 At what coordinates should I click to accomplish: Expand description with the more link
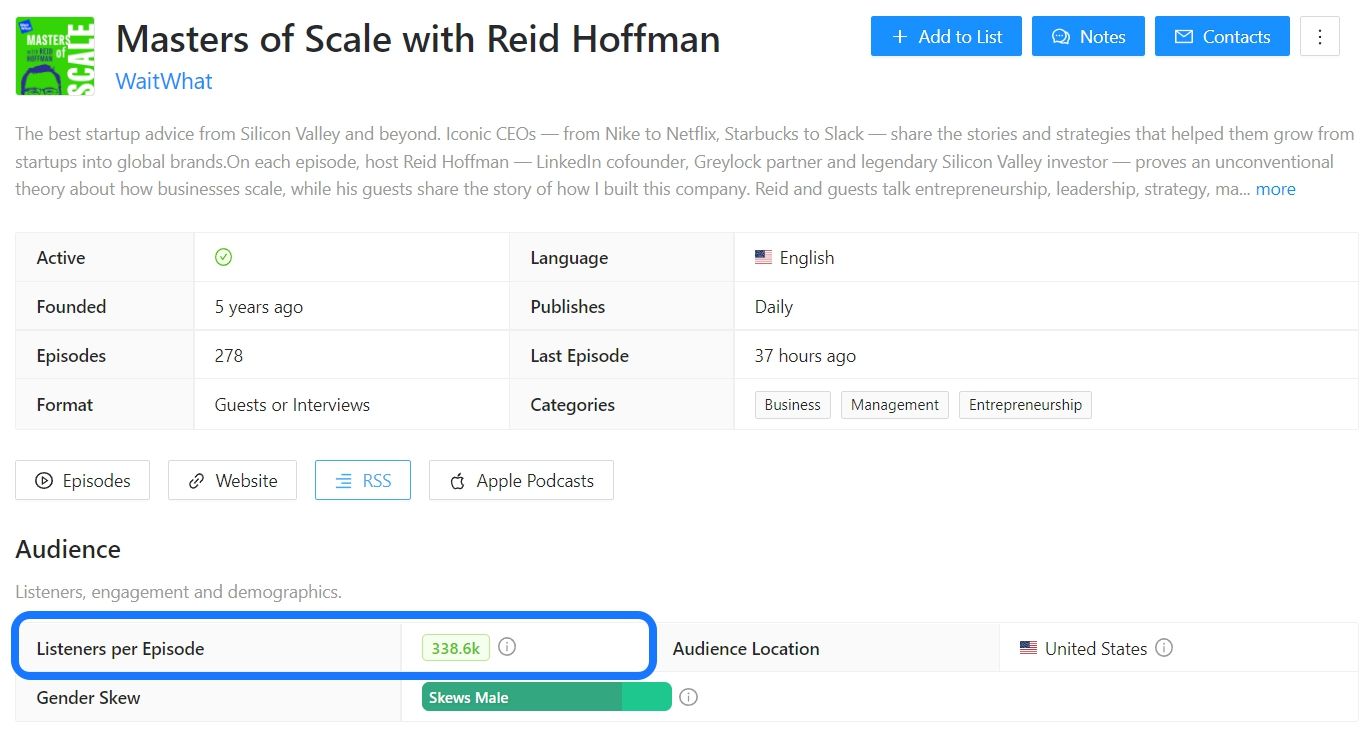pyautogui.click(x=1275, y=189)
